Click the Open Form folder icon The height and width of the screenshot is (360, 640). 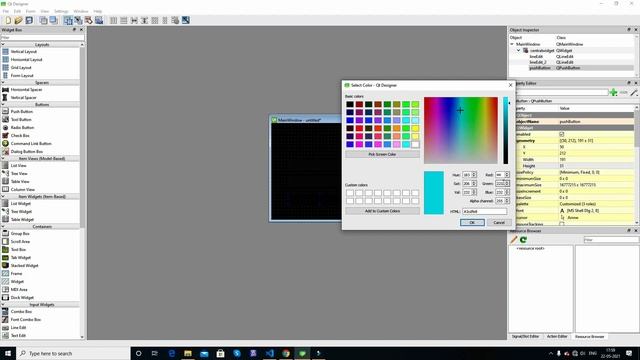(x=18, y=20)
